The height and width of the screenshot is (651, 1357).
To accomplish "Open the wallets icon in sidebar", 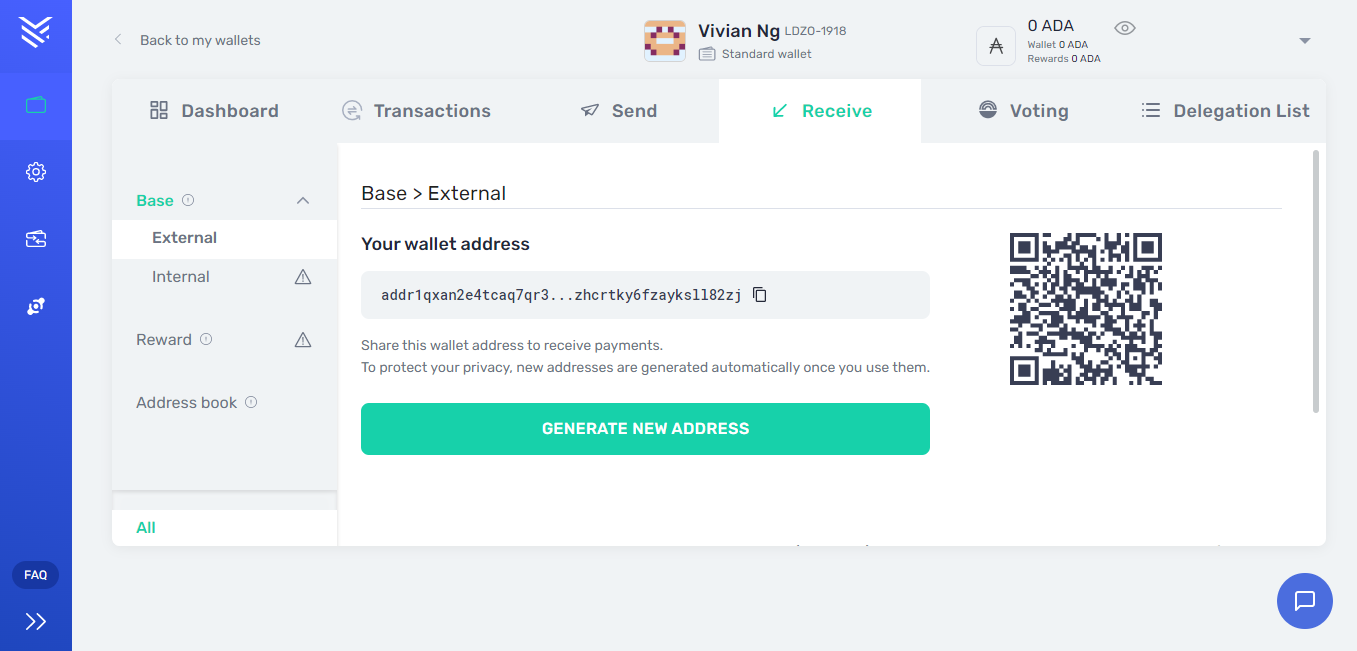I will pos(36,105).
